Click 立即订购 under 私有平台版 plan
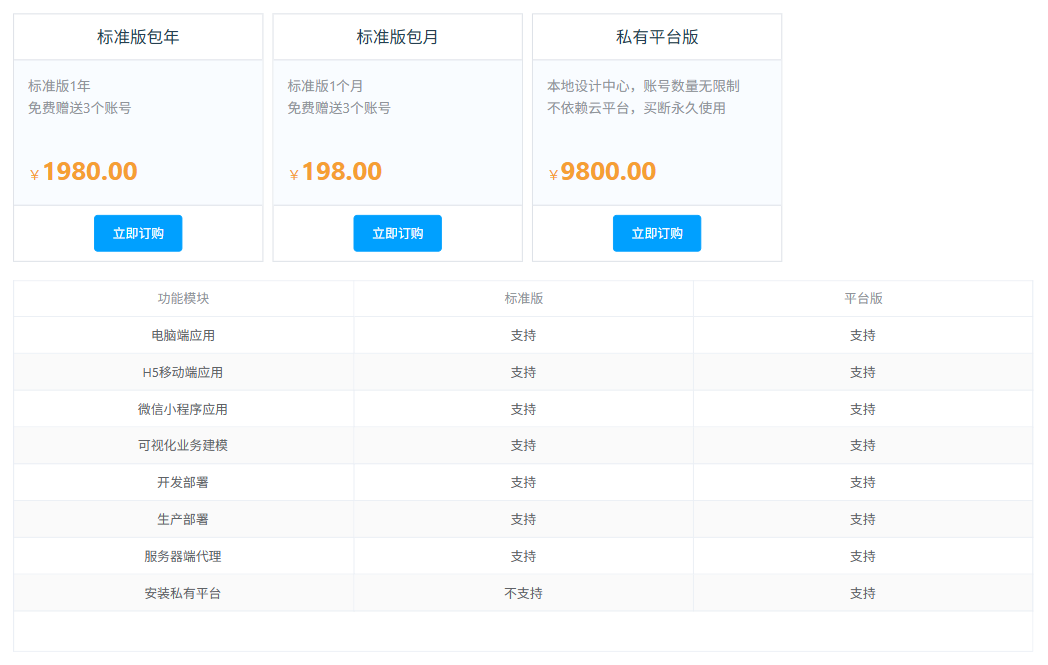The image size is (1048, 665). tap(657, 233)
